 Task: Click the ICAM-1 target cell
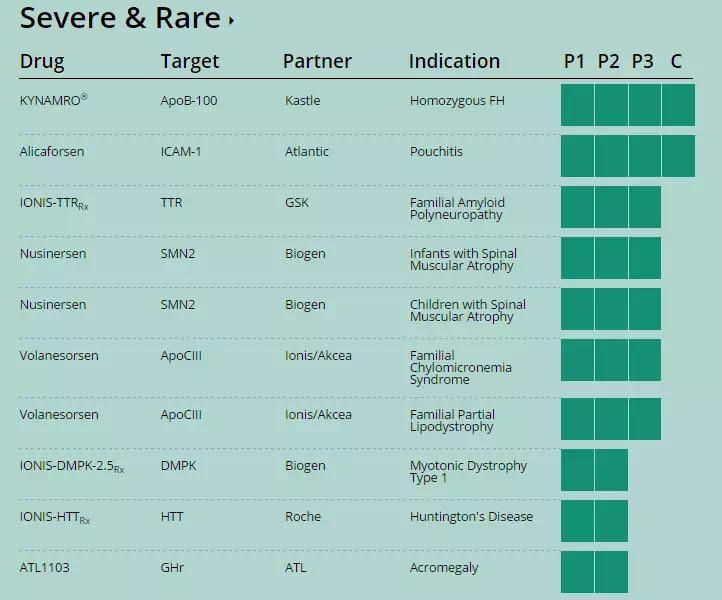click(181, 151)
